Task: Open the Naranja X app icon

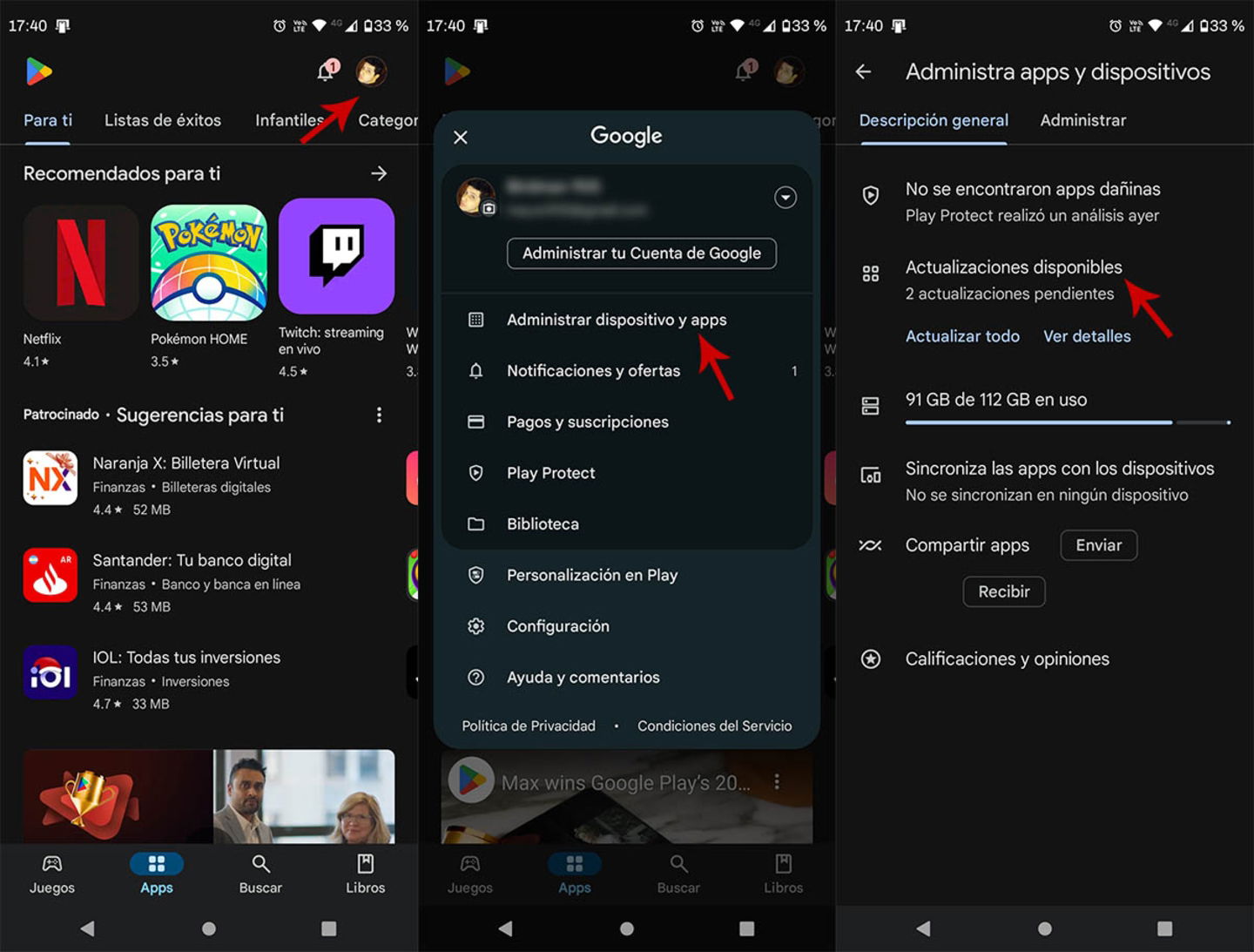Action: 51,478
